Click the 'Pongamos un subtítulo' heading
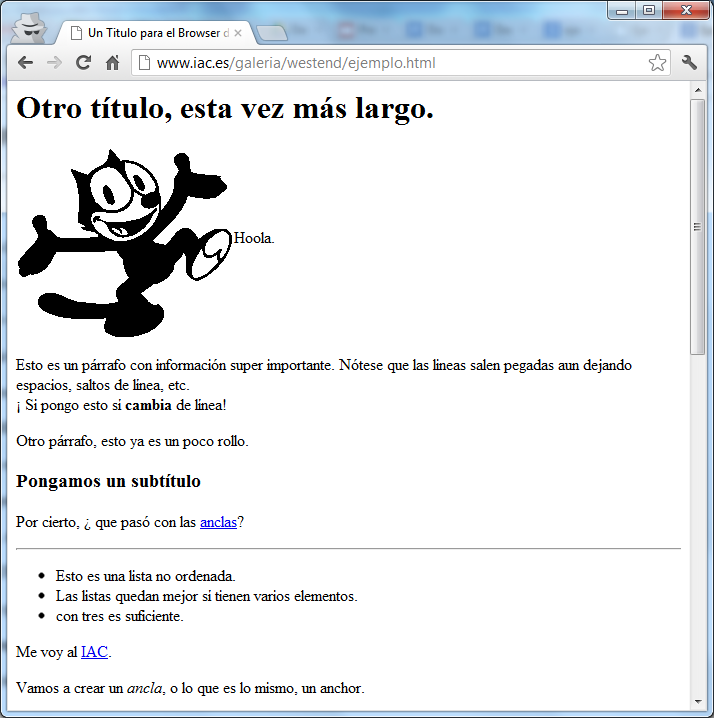Screen dimensions: 714x718 [108, 481]
